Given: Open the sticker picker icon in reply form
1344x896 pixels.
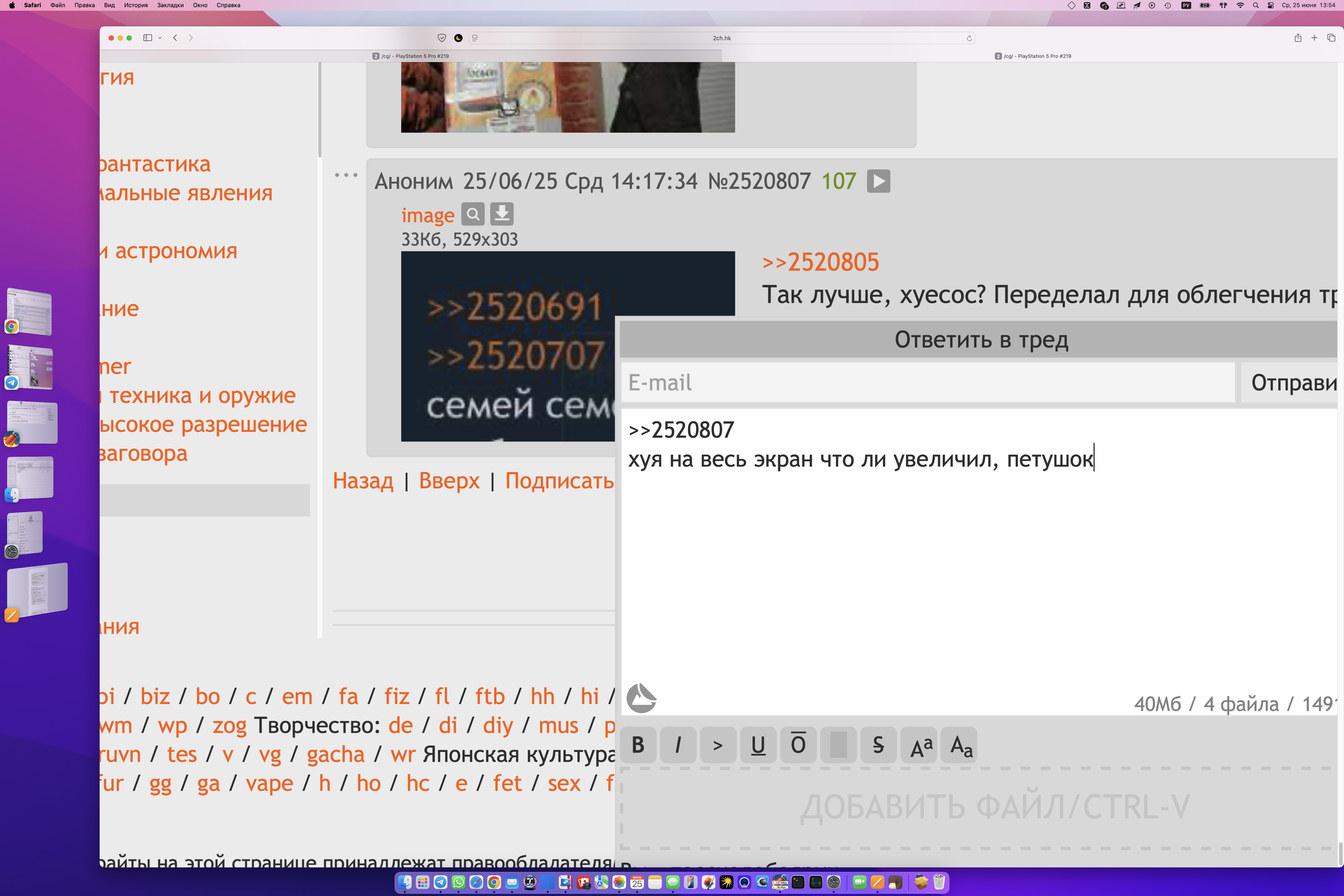Looking at the screenshot, I should point(641,698).
